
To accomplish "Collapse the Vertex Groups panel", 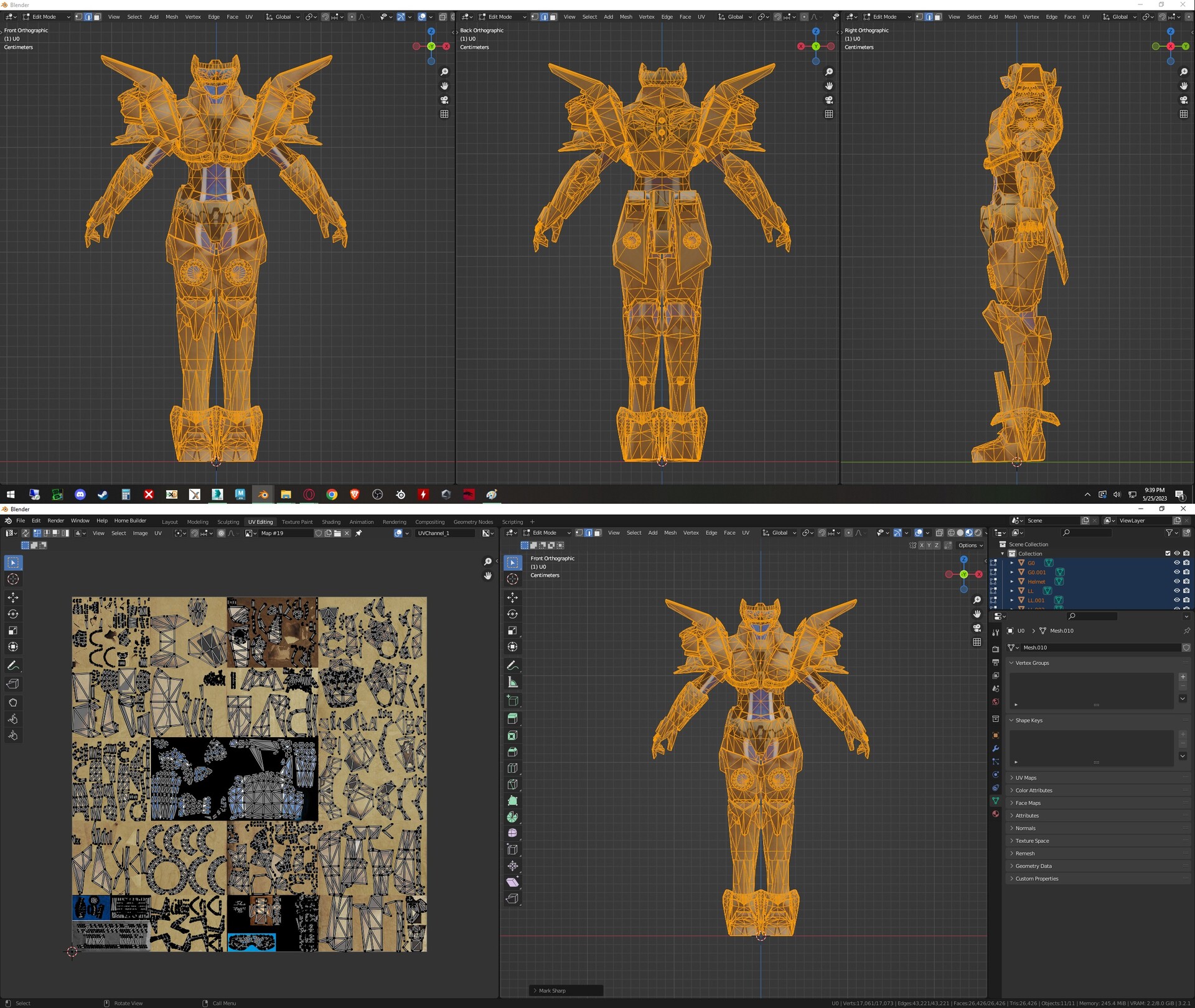I will [x=1032, y=663].
